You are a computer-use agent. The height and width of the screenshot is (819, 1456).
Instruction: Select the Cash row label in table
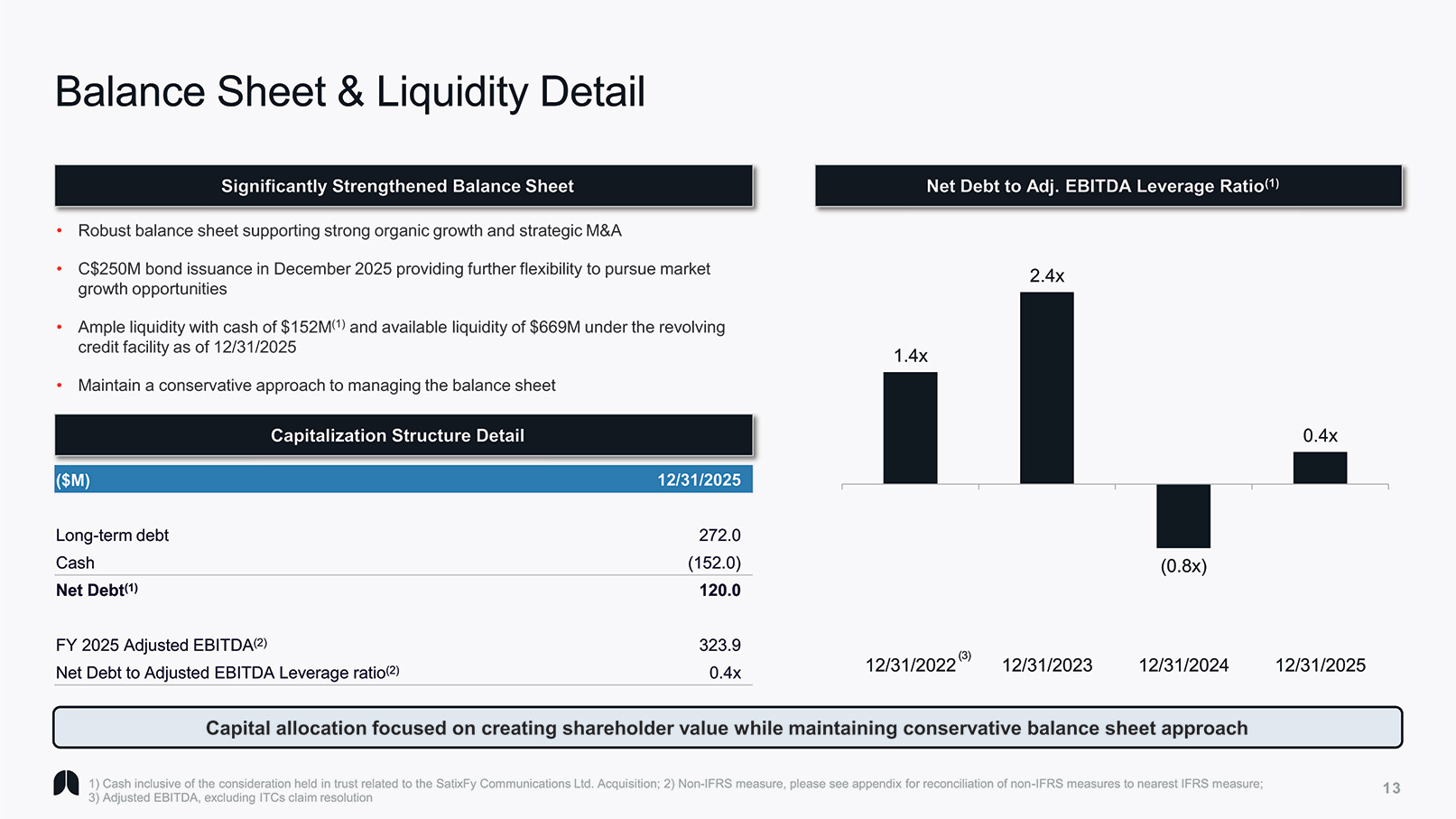point(75,563)
